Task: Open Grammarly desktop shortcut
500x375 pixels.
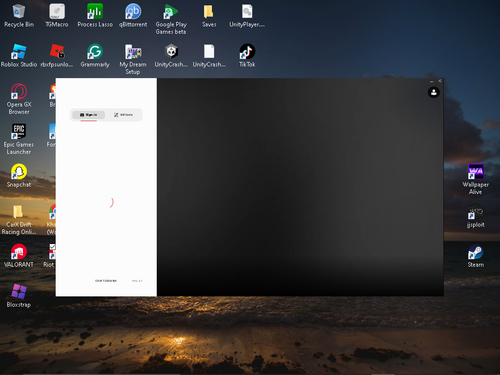Action: [95, 56]
